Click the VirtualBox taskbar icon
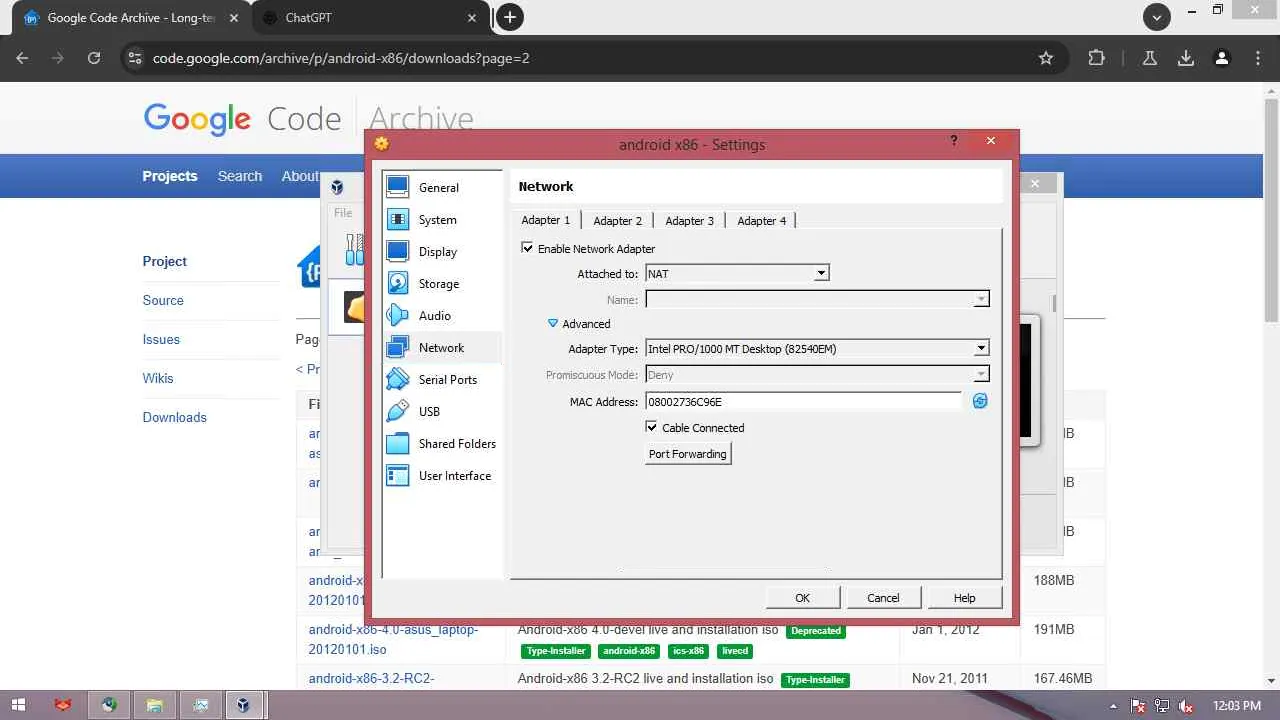Viewport: 1280px width, 720px height. [x=242, y=705]
